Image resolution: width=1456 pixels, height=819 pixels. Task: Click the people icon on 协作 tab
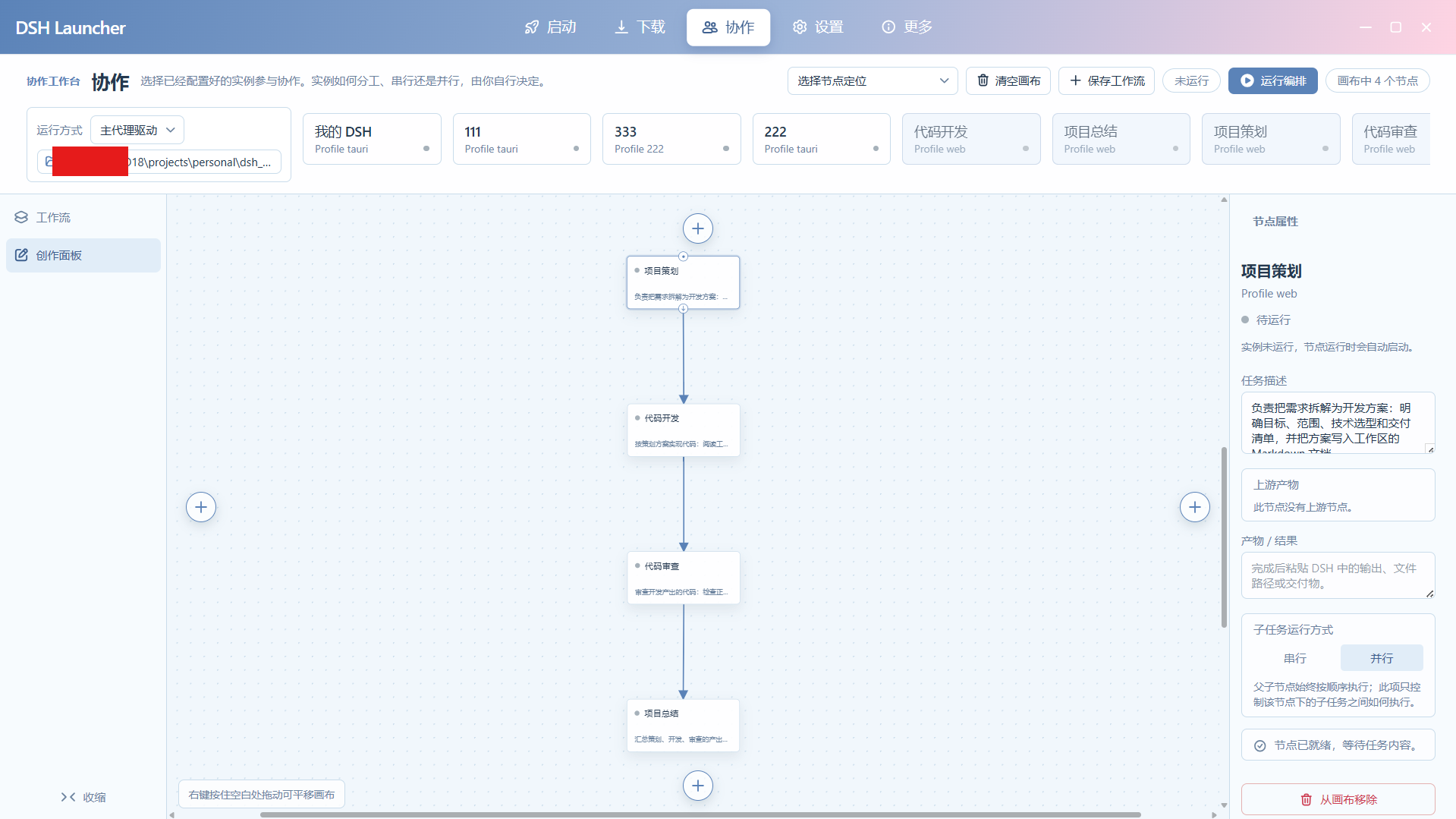click(710, 27)
